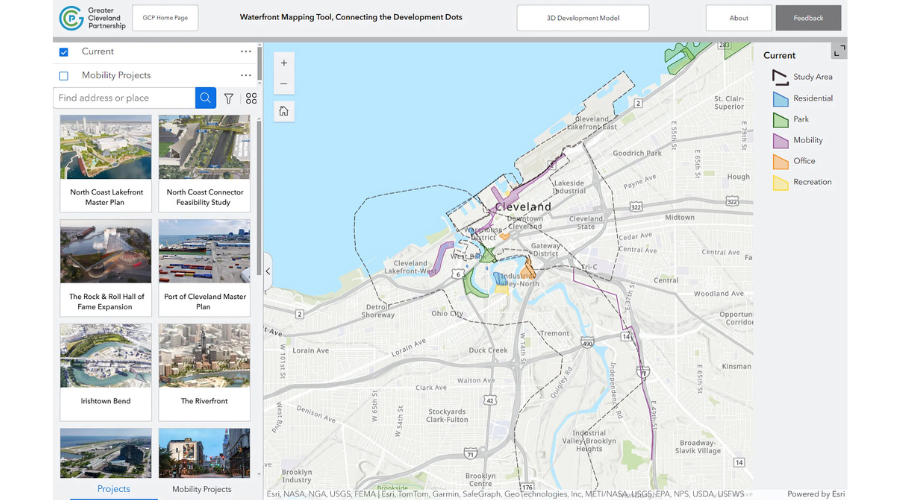Screen dimensions: 900x500
Task: Open North Coast Lakefront Master Plan card
Action: click(106, 163)
